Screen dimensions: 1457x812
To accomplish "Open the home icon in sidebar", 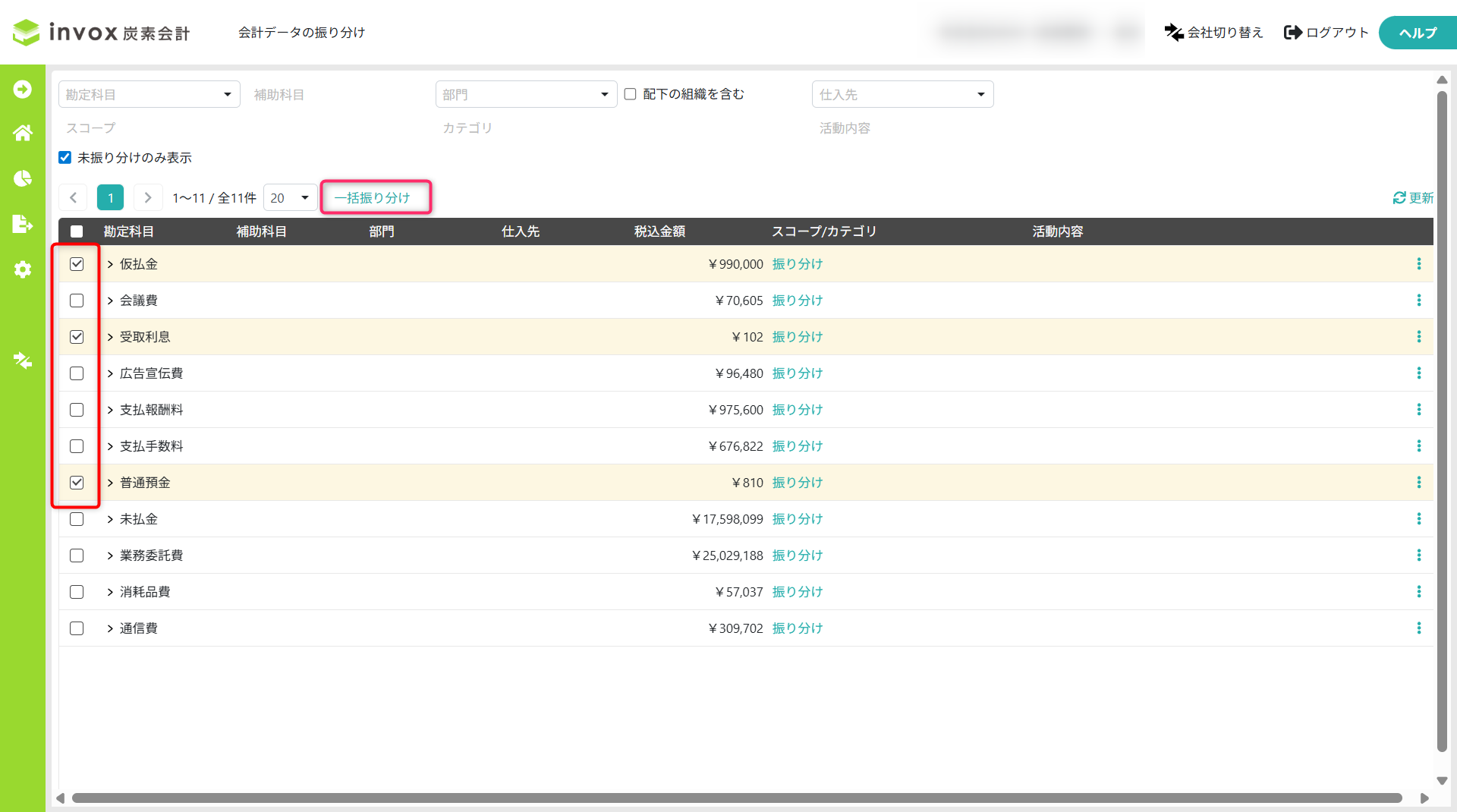I will (x=23, y=133).
